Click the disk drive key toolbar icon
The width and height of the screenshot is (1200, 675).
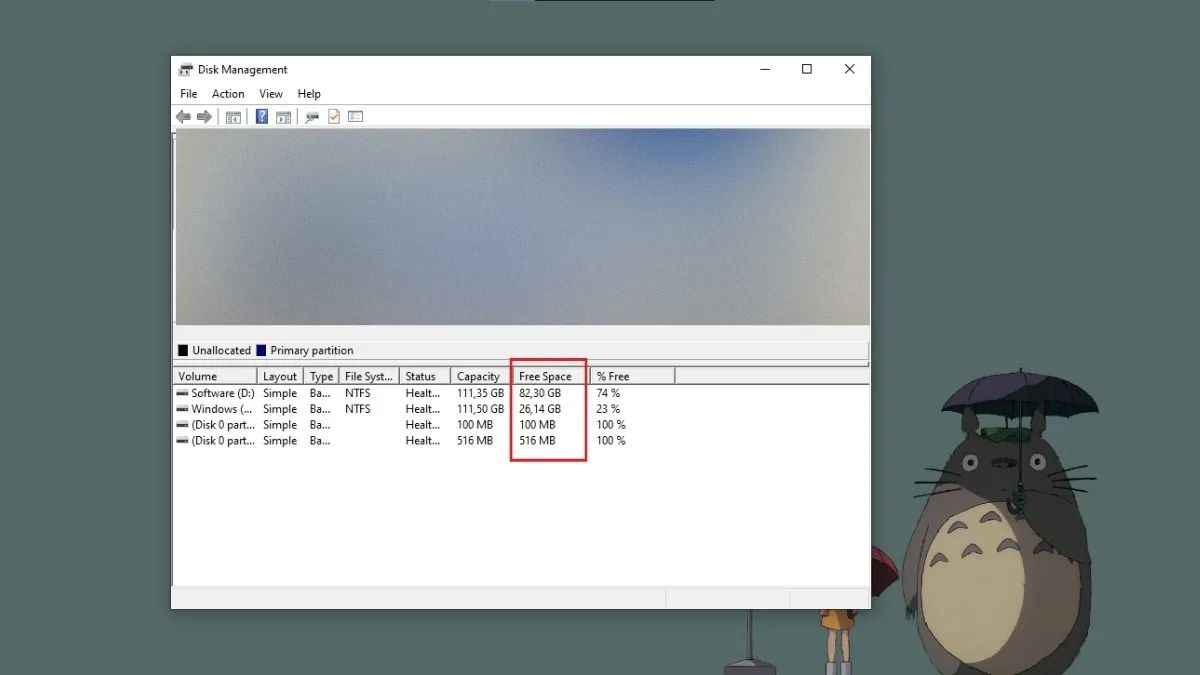tap(312, 117)
